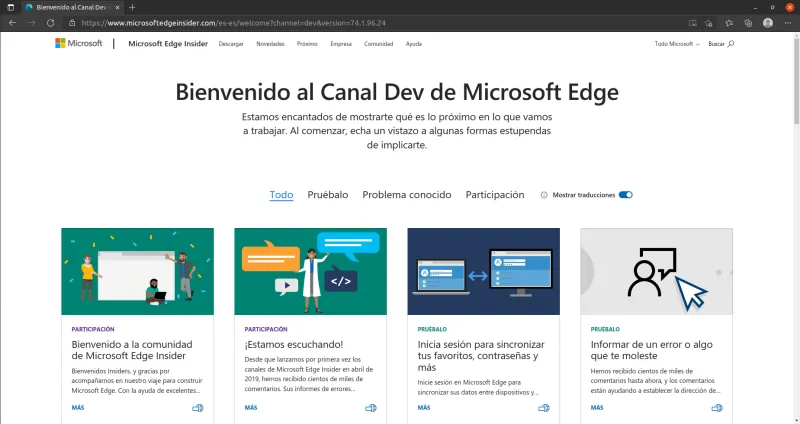Share icon on Informar de un error card
The image size is (800, 424).
[x=717, y=408]
